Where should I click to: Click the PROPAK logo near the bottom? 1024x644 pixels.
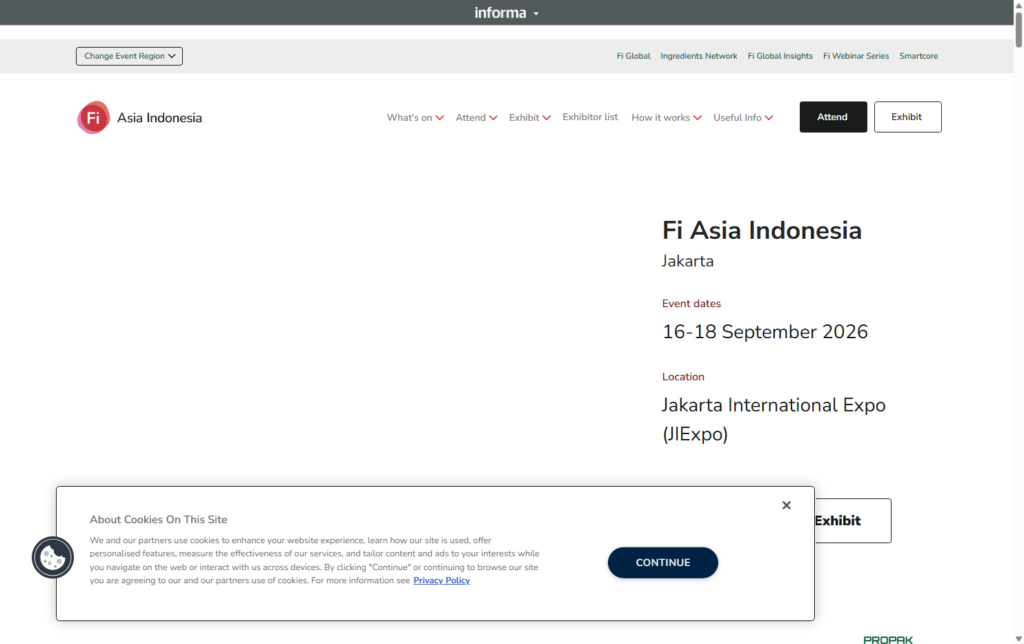[888, 638]
